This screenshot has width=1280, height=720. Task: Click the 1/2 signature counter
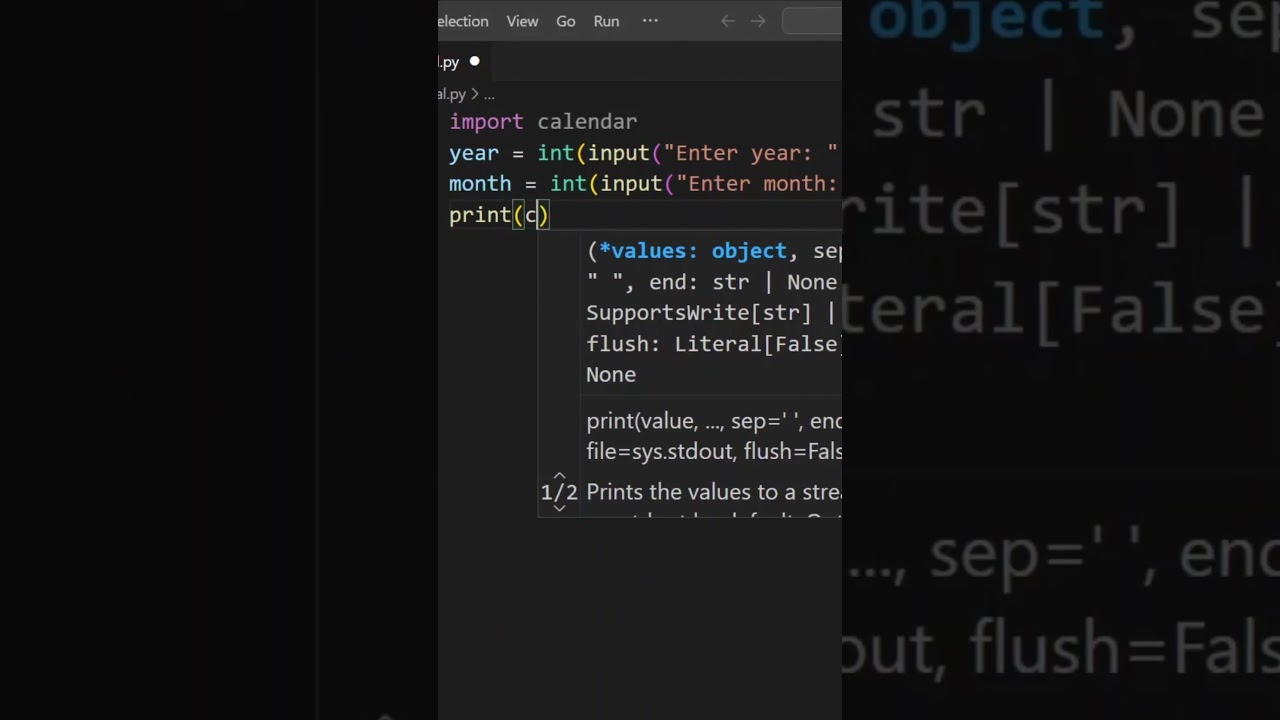point(559,492)
